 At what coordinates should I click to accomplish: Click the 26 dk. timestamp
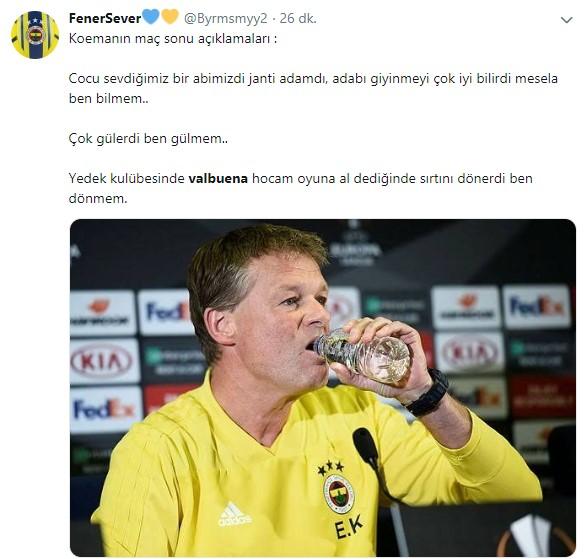[x=298, y=18]
